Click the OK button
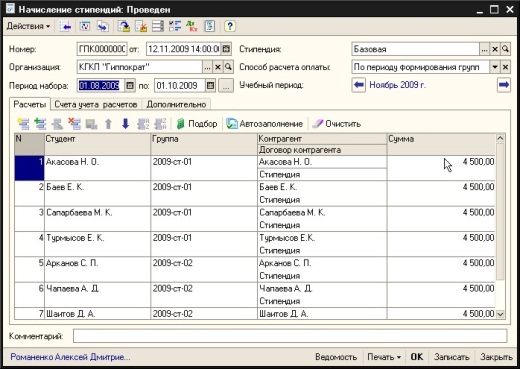The width and height of the screenshot is (520, 369). [x=417, y=357]
